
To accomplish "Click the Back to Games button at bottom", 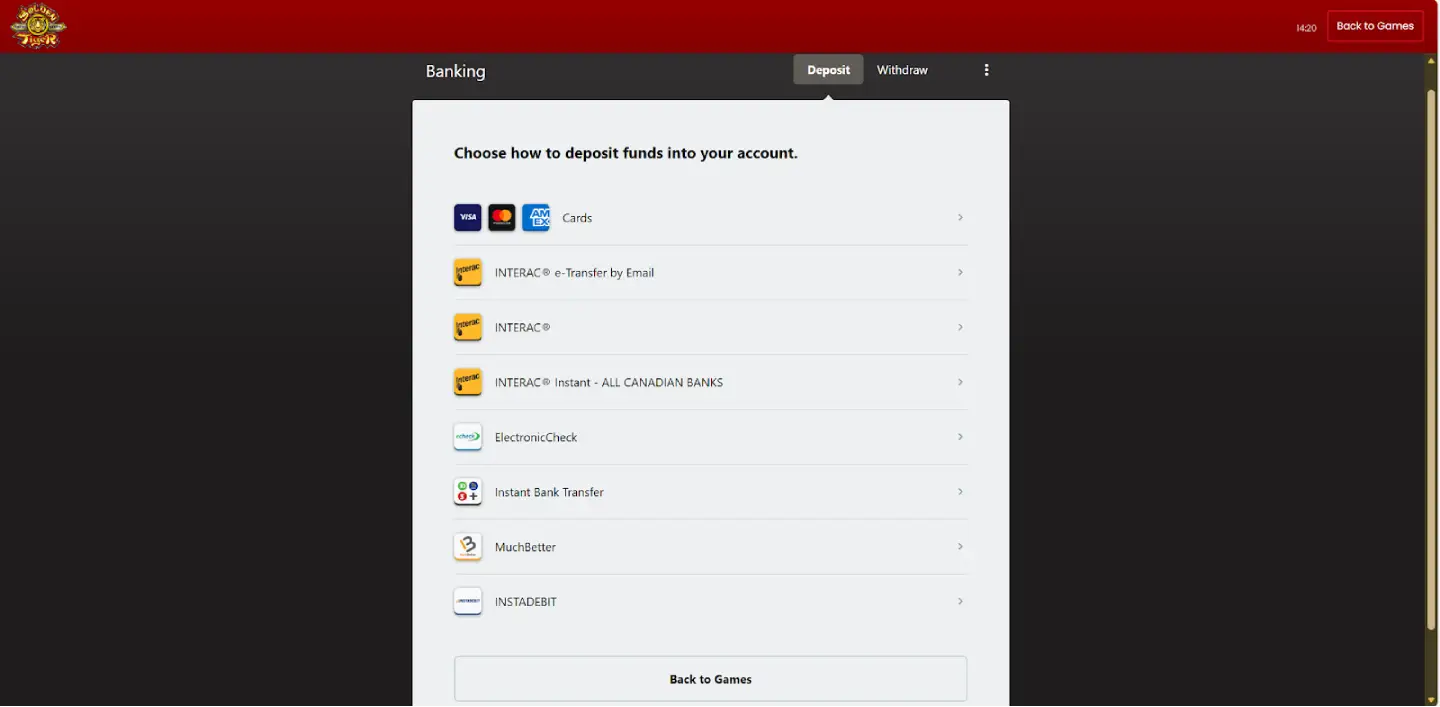I will coord(710,678).
